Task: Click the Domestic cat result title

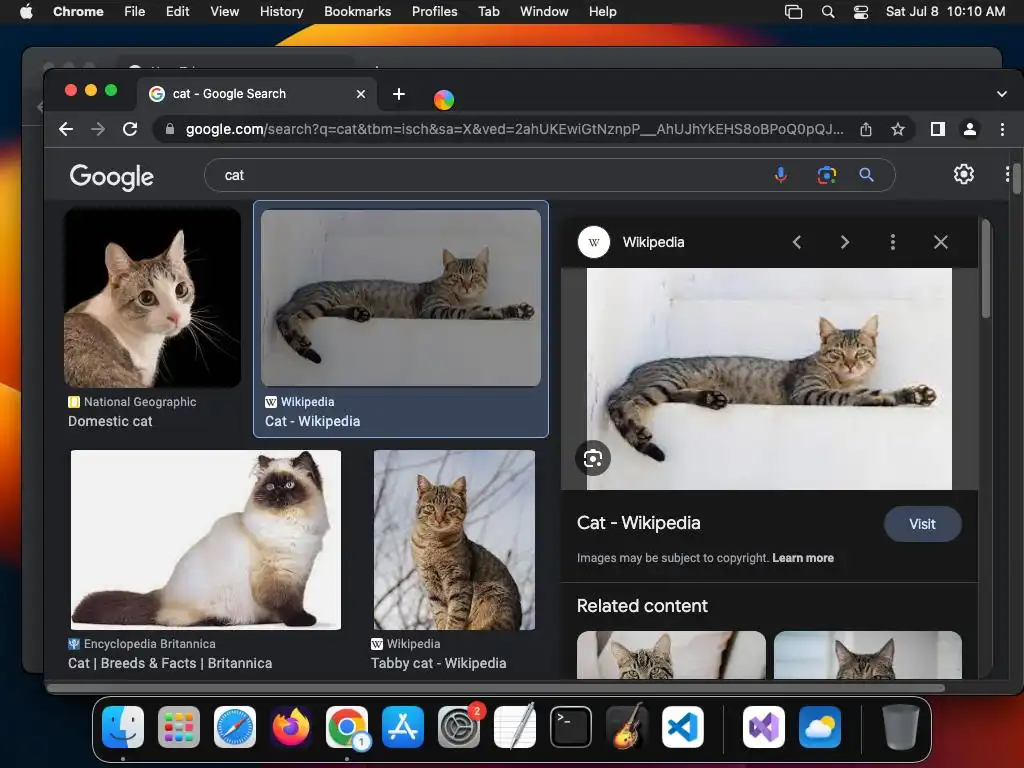Action: pyautogui.click(x=110, y=422)
